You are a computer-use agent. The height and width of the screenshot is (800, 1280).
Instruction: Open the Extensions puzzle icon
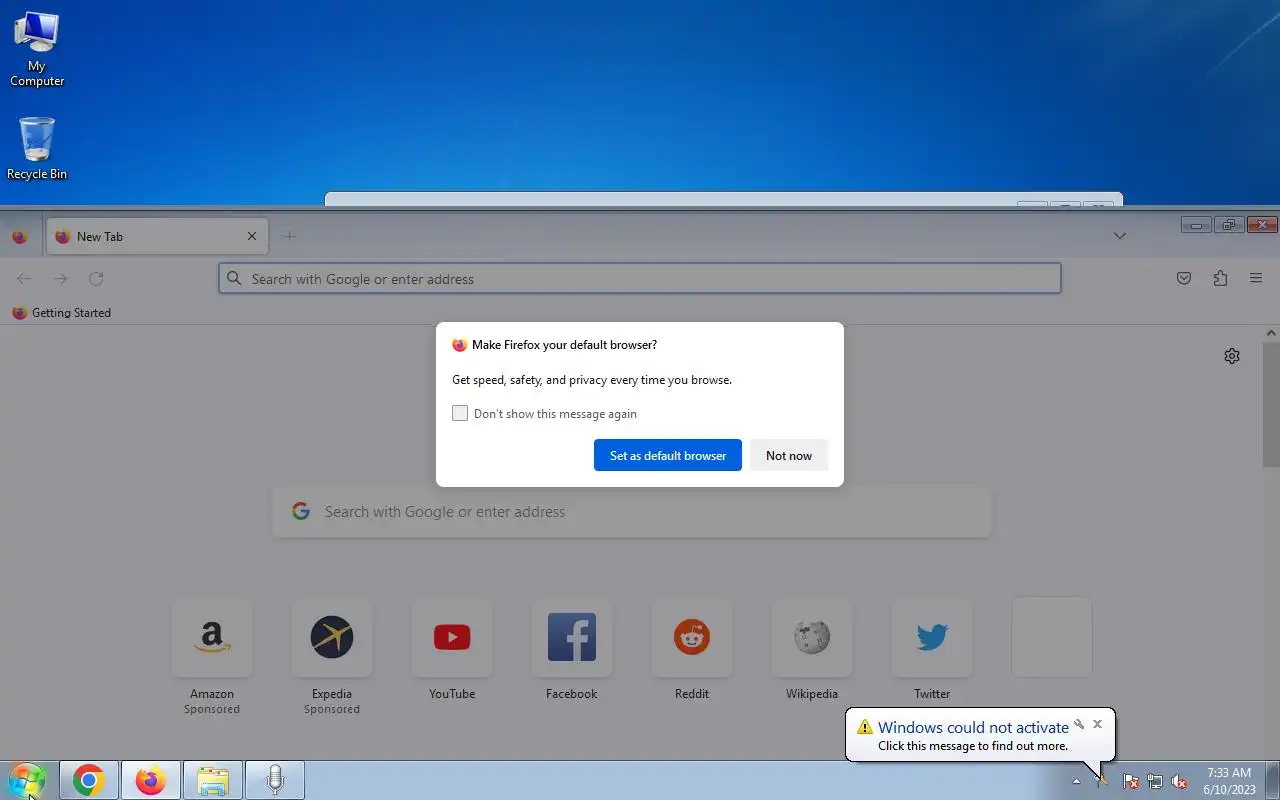[1220, 279]
